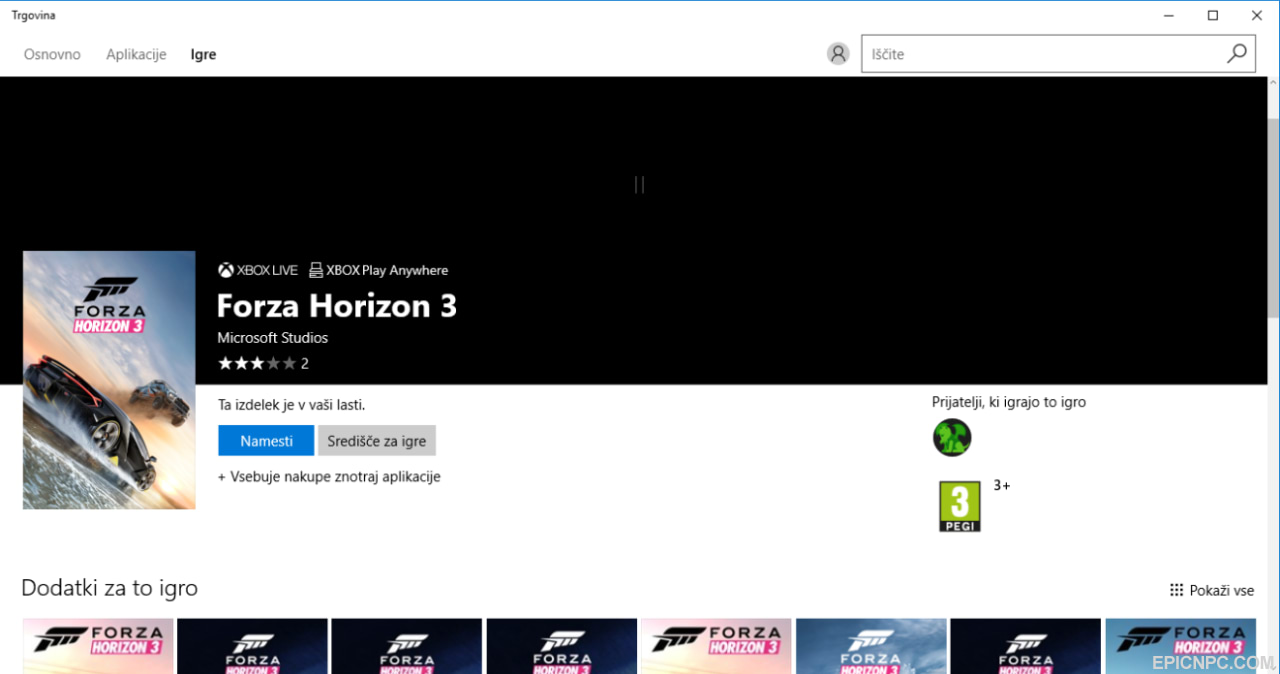Click the Namesti install button
This screenshot has height=674, width=1280.
[266, 440]
